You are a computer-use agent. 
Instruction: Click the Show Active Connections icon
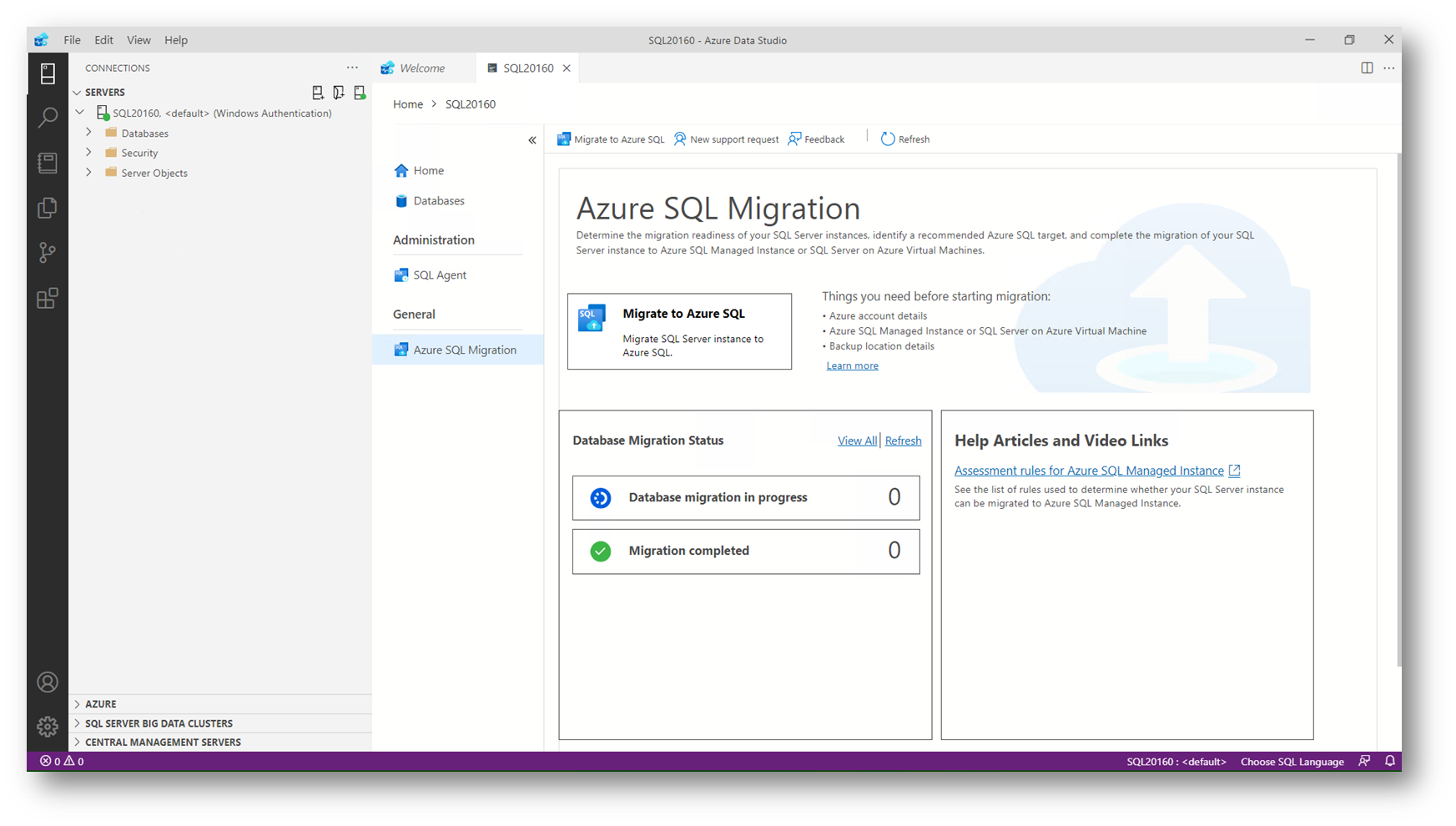[x=360, y=93]
